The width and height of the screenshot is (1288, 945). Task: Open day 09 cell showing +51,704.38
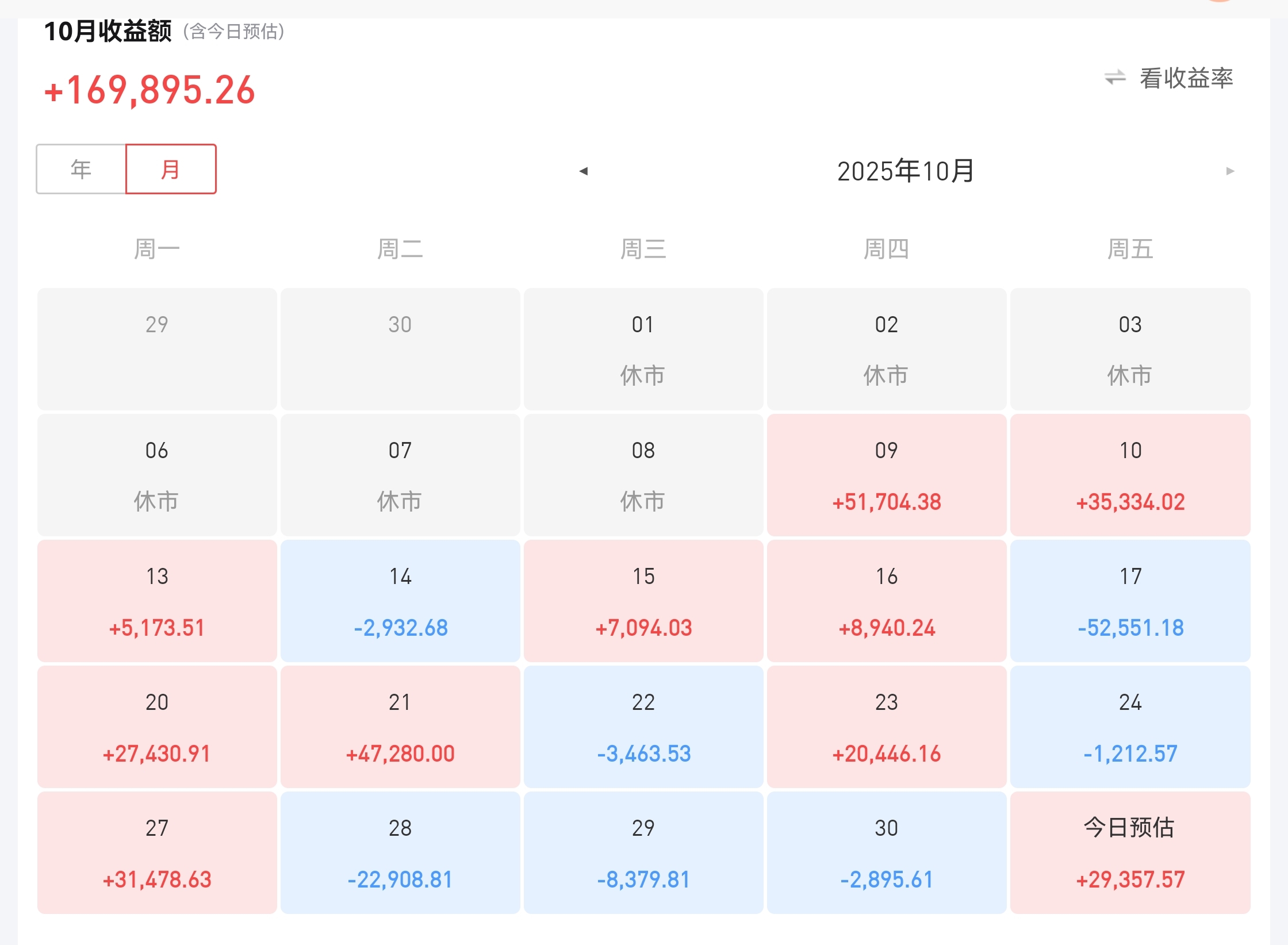pos(886,475)
